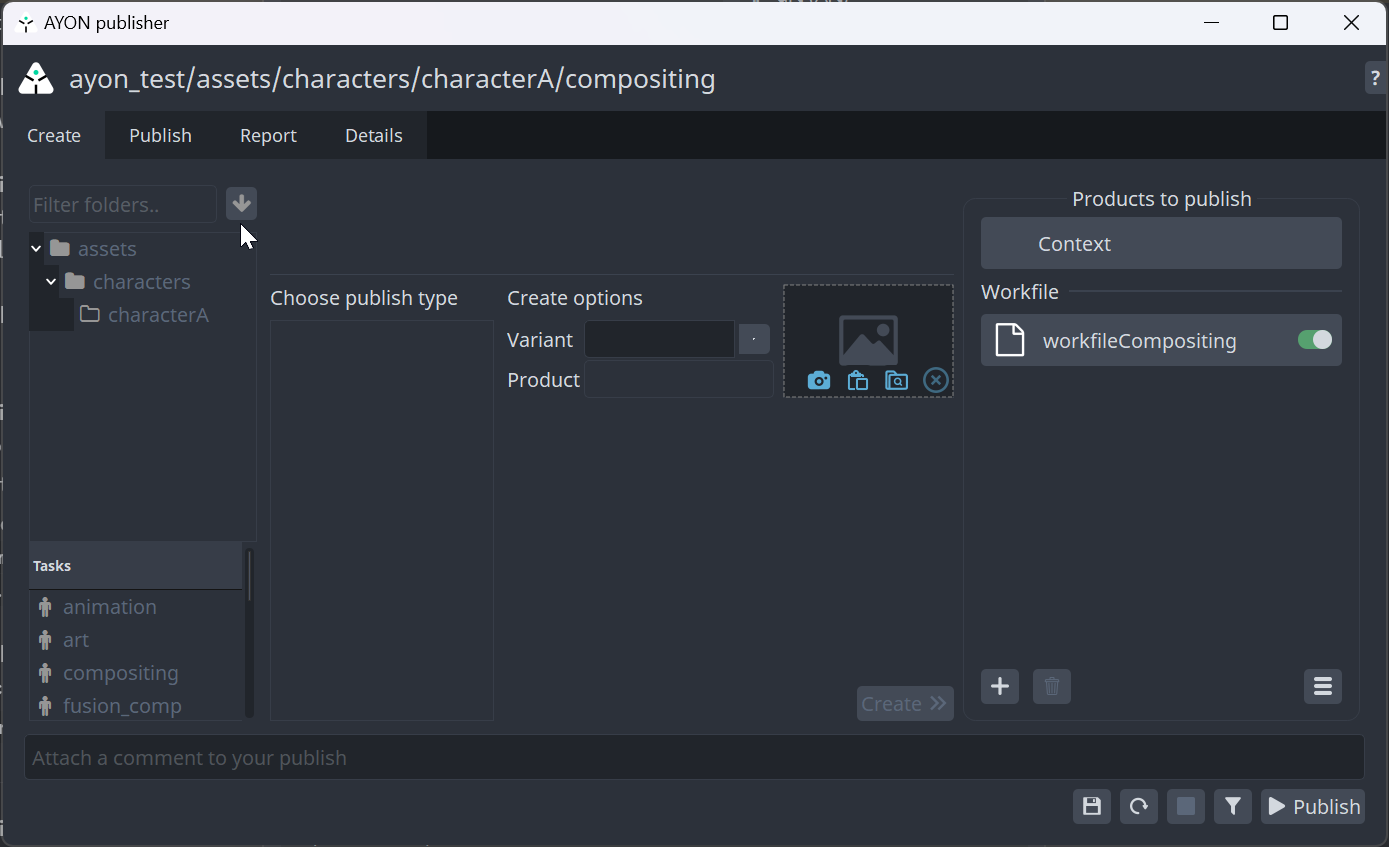Collapse the characters folder arrow

pos(52,282)
